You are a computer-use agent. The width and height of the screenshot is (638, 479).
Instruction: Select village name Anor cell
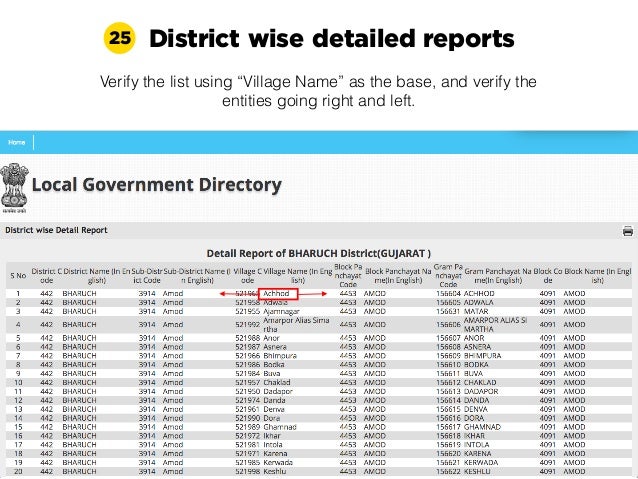point(271,338)
